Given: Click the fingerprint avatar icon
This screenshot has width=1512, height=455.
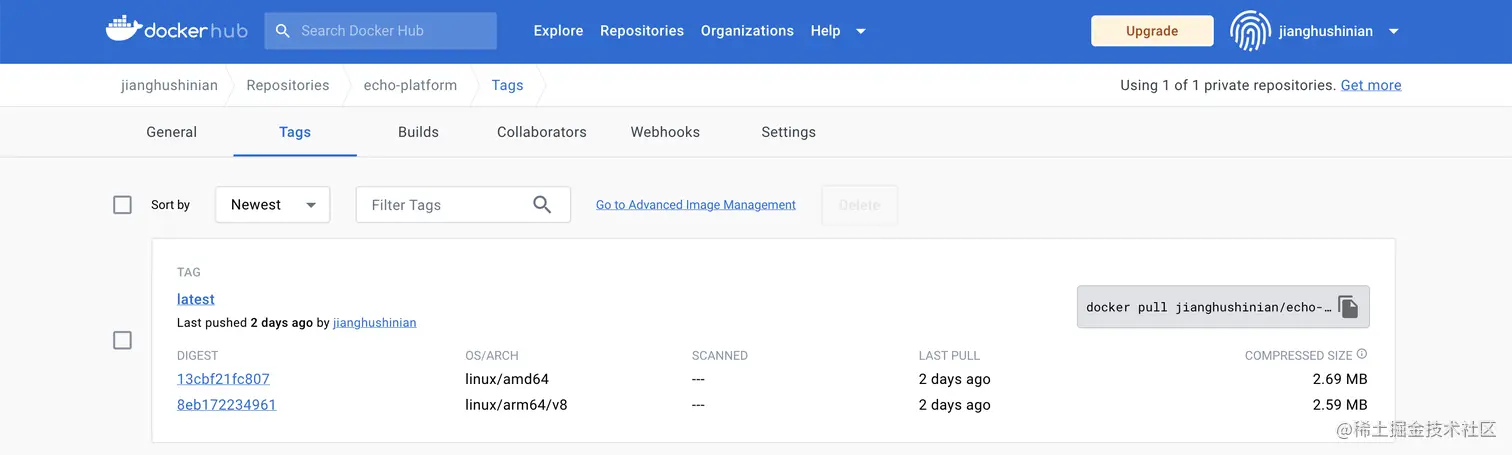Looking at the screenshot, I should [x=1249, y=31].
